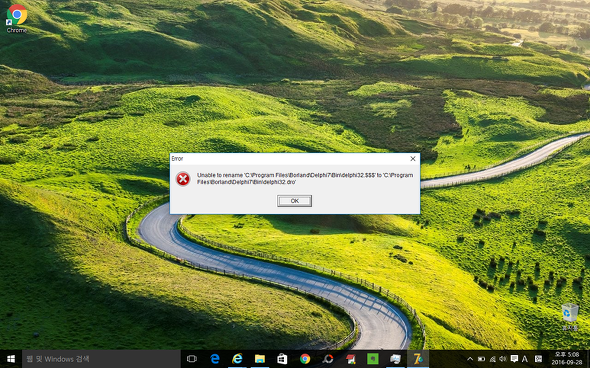Open the Windows Start menu
This screenshot has height=368, width=590.
coord(11,359)
